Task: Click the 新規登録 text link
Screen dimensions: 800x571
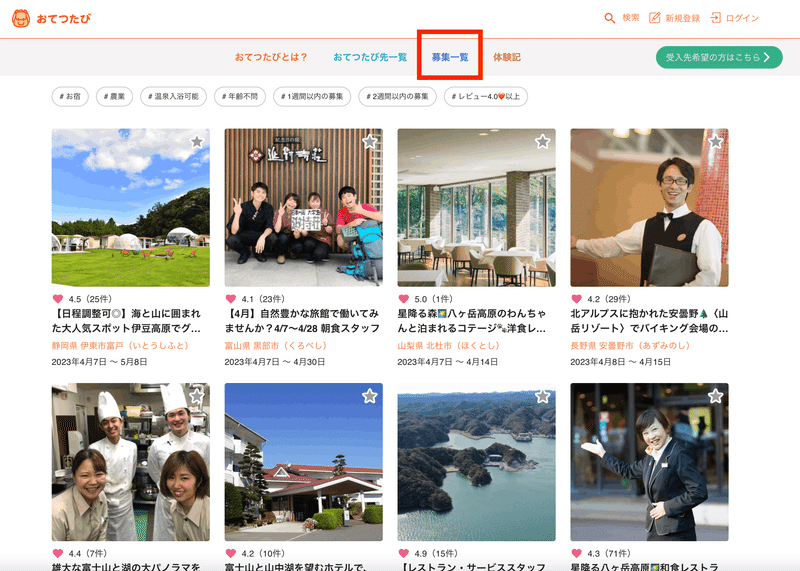Action: tap(683, 18)
